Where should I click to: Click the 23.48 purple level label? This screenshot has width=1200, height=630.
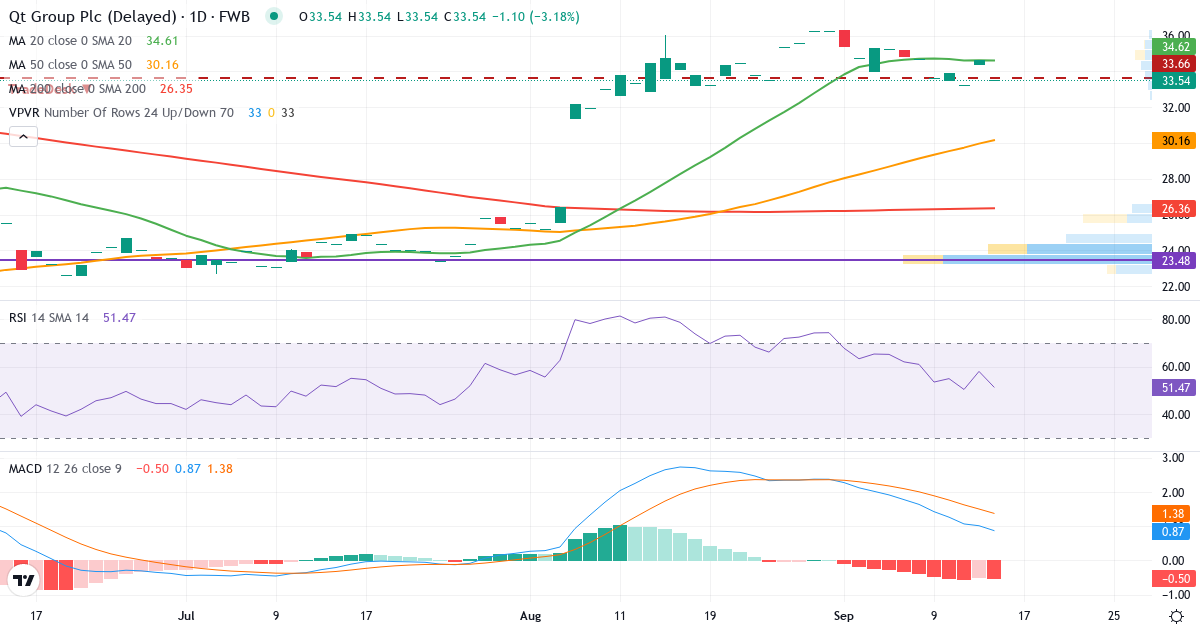1175,261
